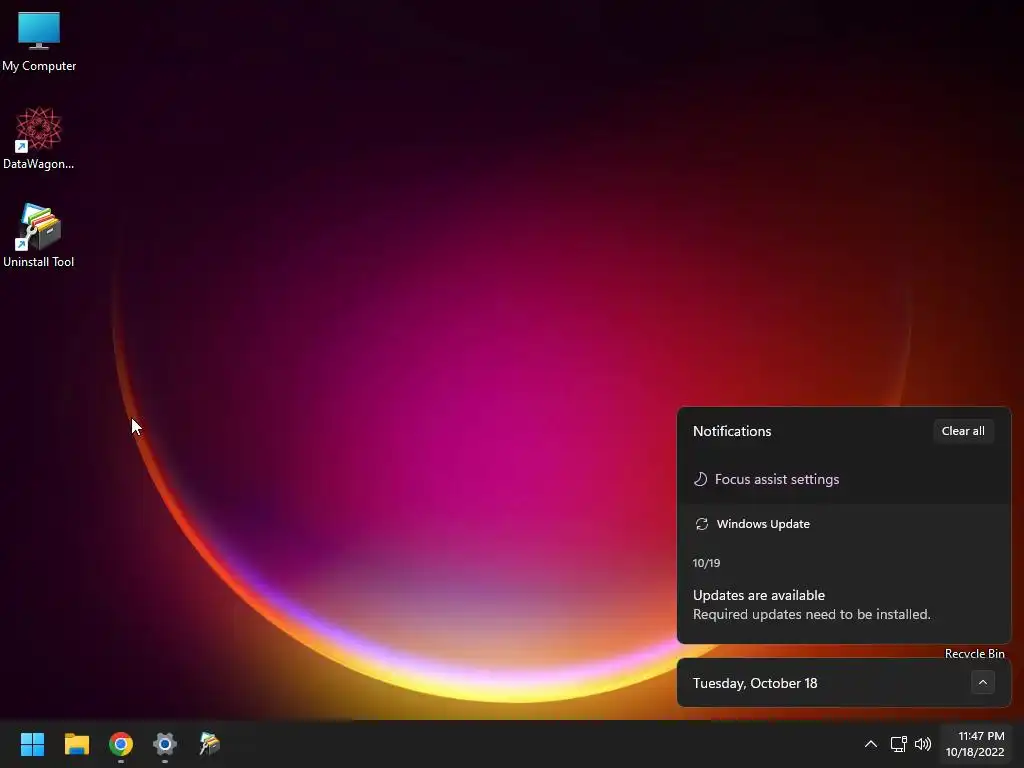Select the DataWagon desktop shortcut
The image size is (1024, 768).
39,138
